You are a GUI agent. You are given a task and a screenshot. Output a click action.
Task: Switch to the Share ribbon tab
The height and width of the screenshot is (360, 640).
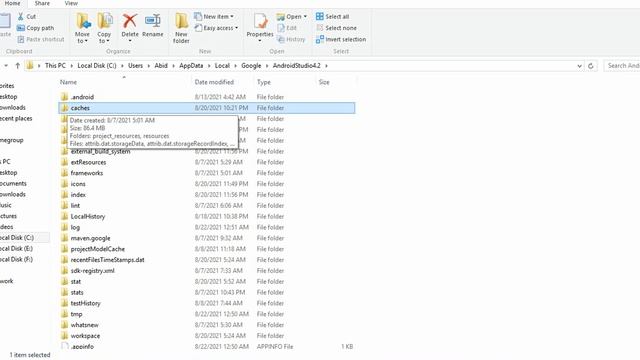(x=42, y=3)
